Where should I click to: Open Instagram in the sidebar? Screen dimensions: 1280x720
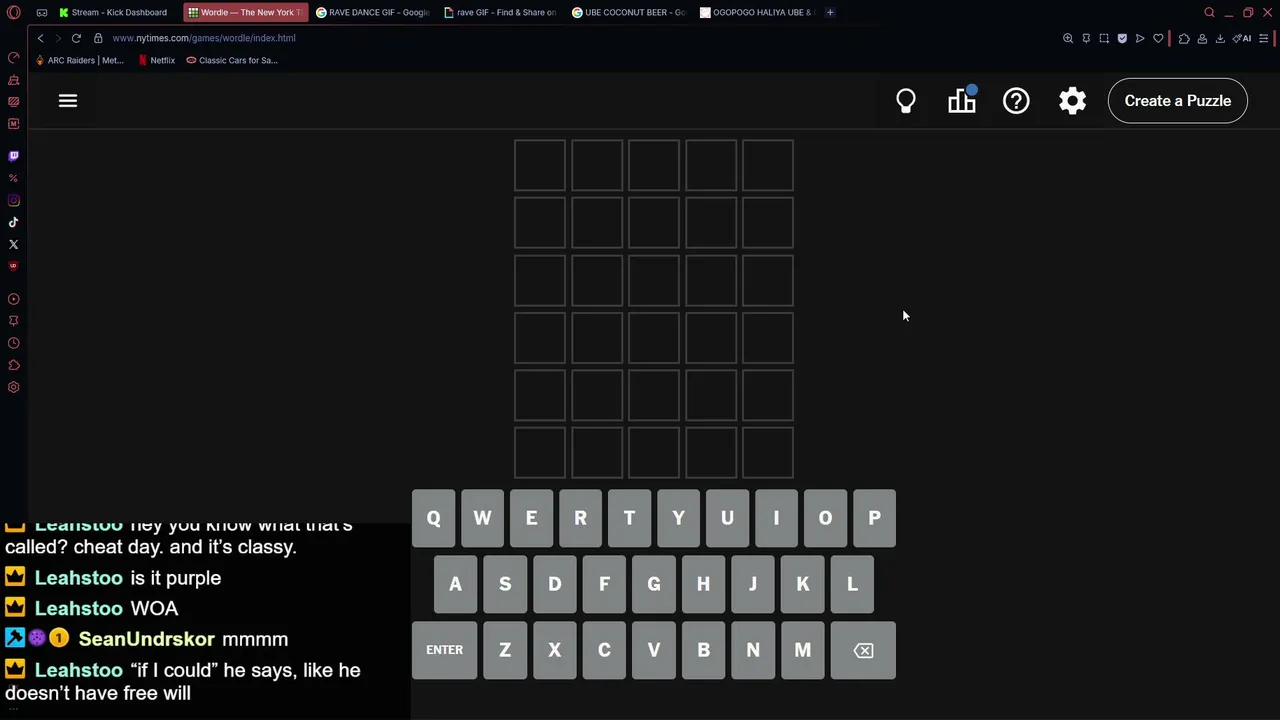(x=13, y=200)
